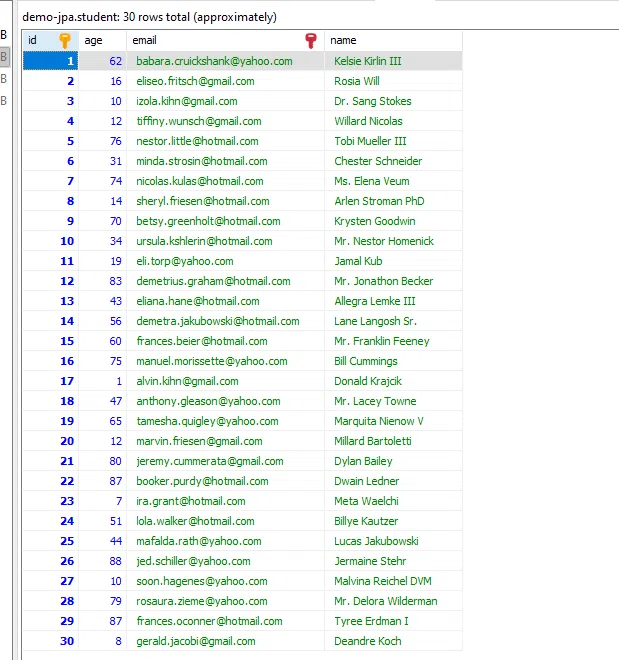619x660 pixels.
Task: Select email demetra.jakubowski@hotmail.com
Action: [218, 321]
